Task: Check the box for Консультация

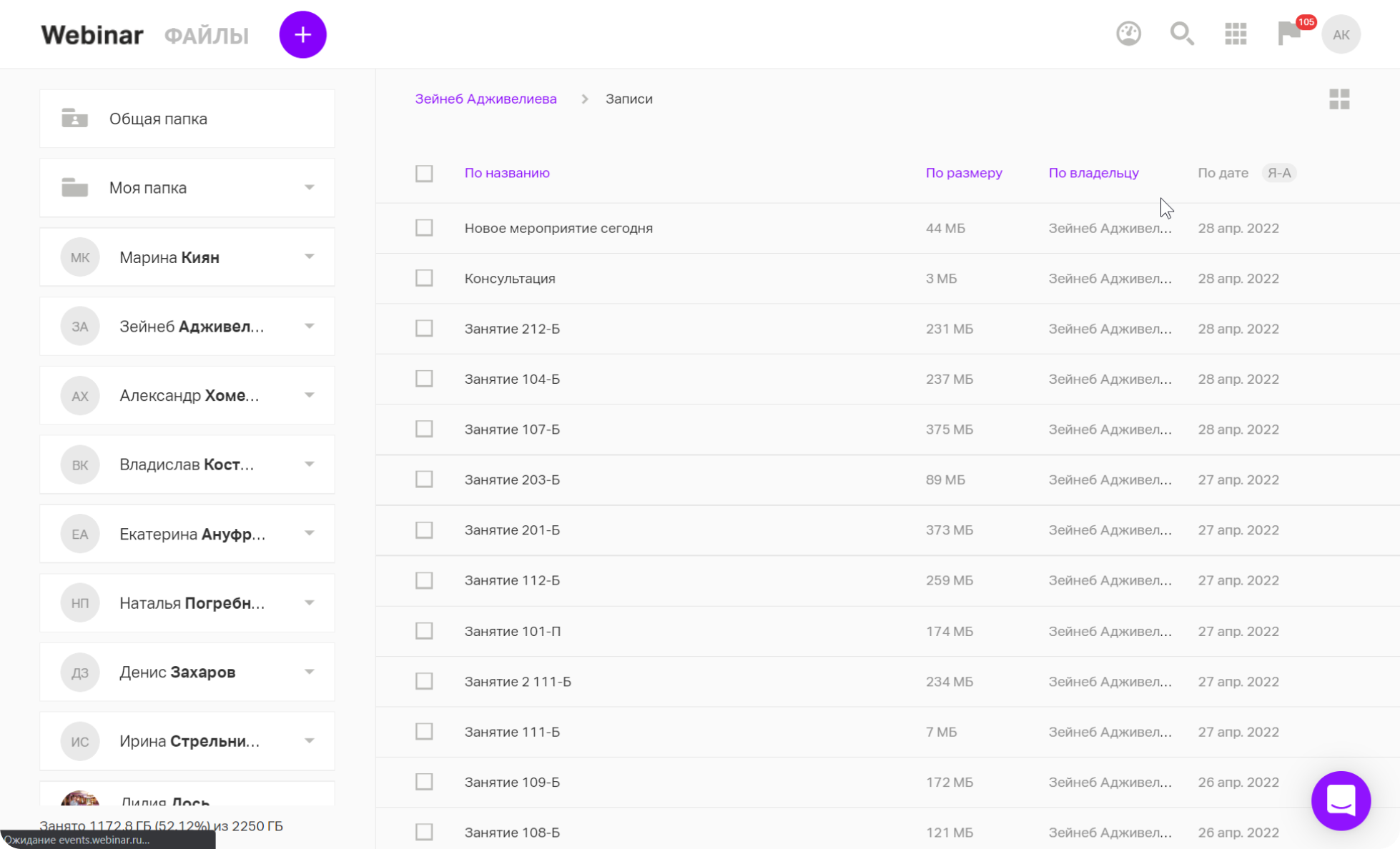Action: click(424, 278)
